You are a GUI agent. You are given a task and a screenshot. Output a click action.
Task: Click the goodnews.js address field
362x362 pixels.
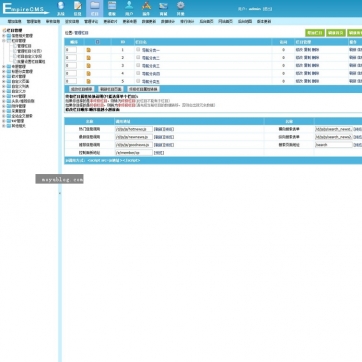[134, 145]
